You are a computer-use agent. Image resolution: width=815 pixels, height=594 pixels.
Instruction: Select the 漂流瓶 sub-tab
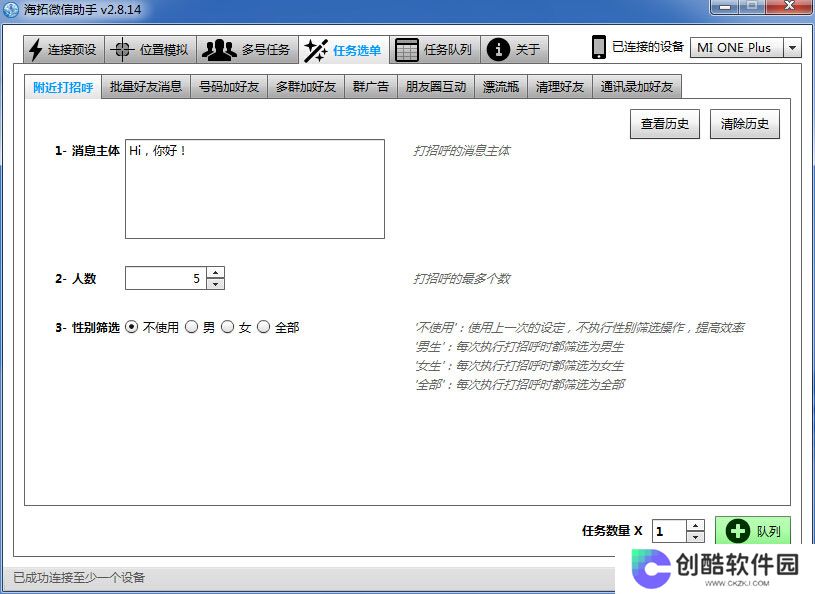pyautogui.click(x=501, y=87)
